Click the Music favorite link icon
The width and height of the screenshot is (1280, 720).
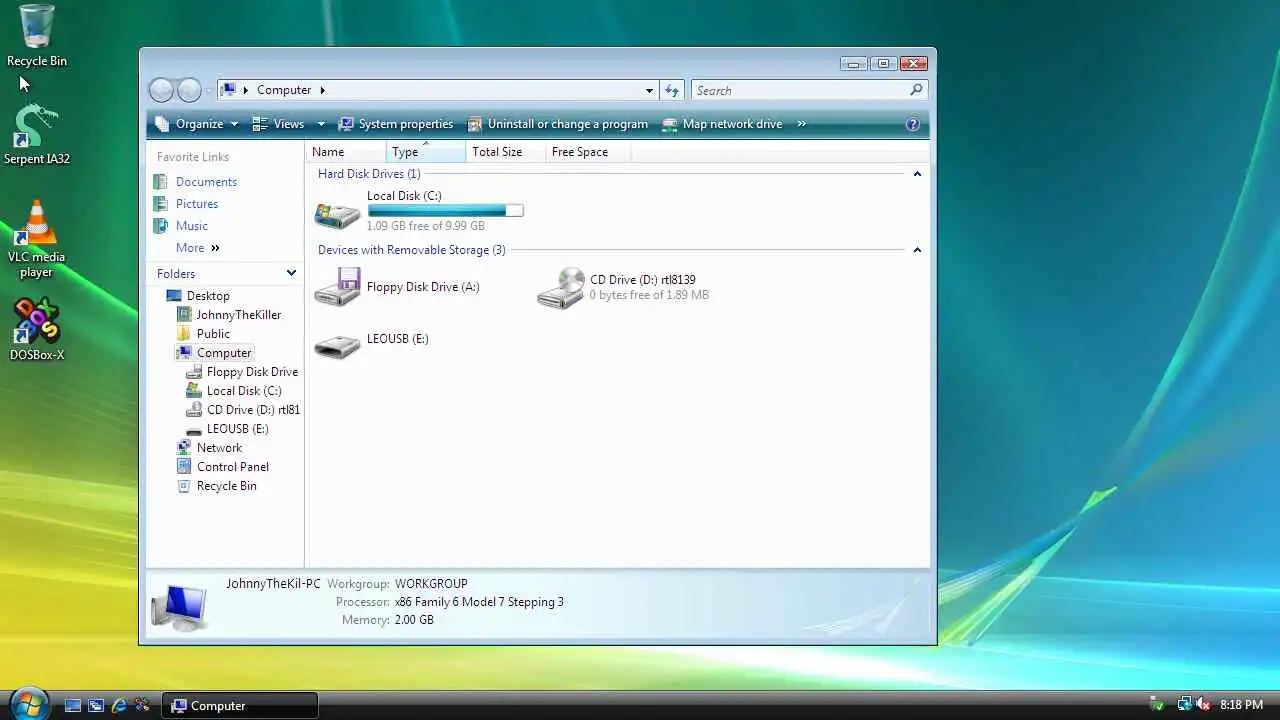click(x=160, y=226)
